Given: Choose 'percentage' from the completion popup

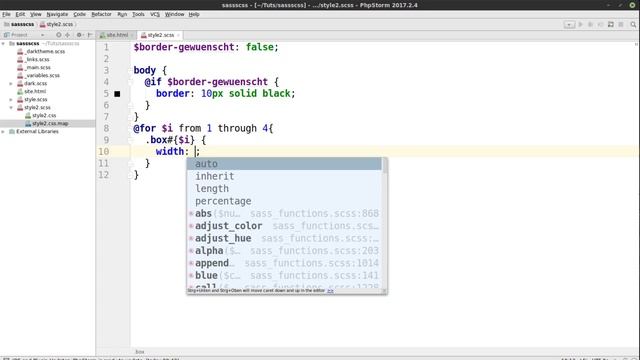Looking at the screenshot, I should [284, 201].
